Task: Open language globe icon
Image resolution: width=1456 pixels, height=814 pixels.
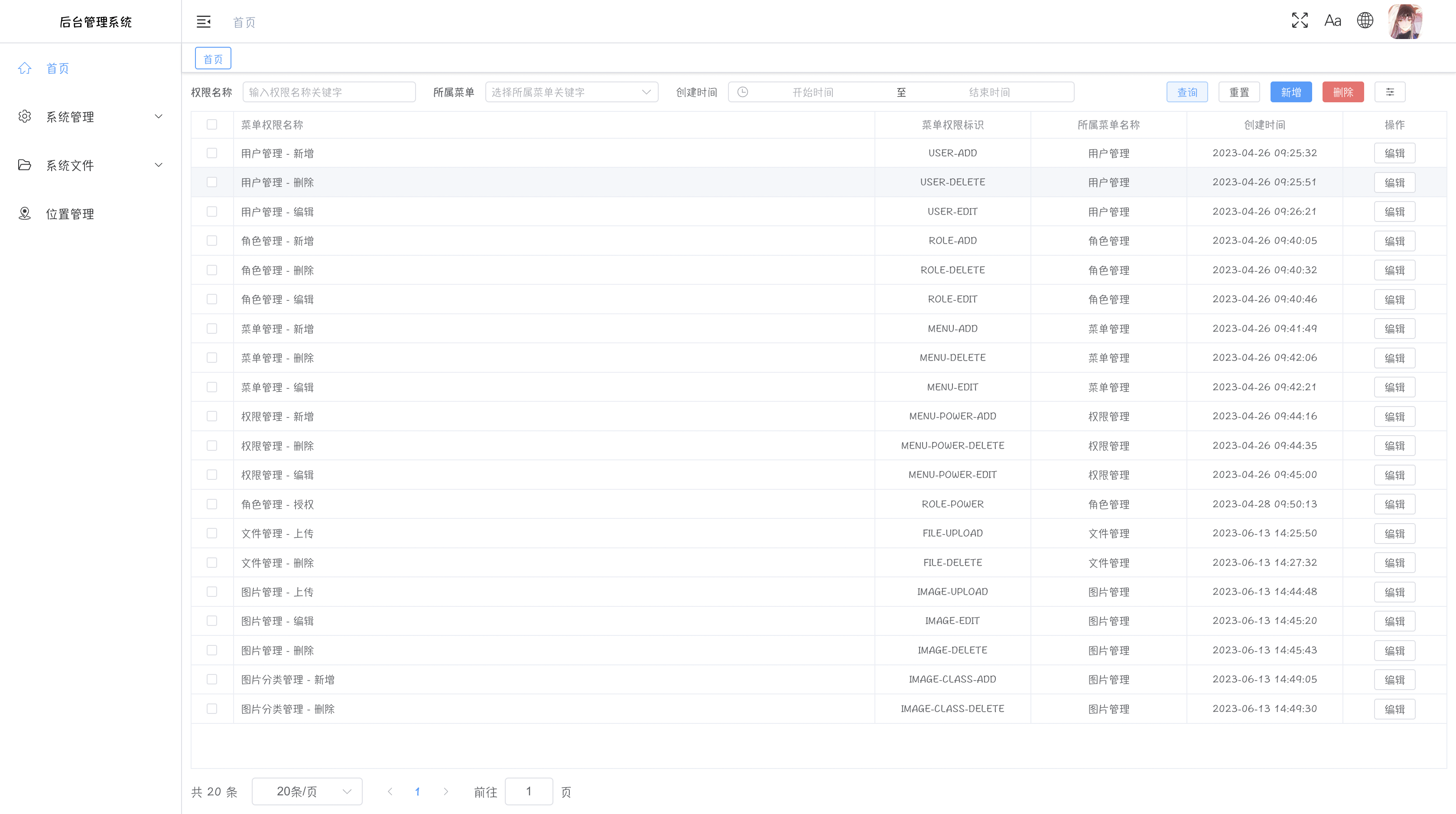Action: tap(1365, 21)
